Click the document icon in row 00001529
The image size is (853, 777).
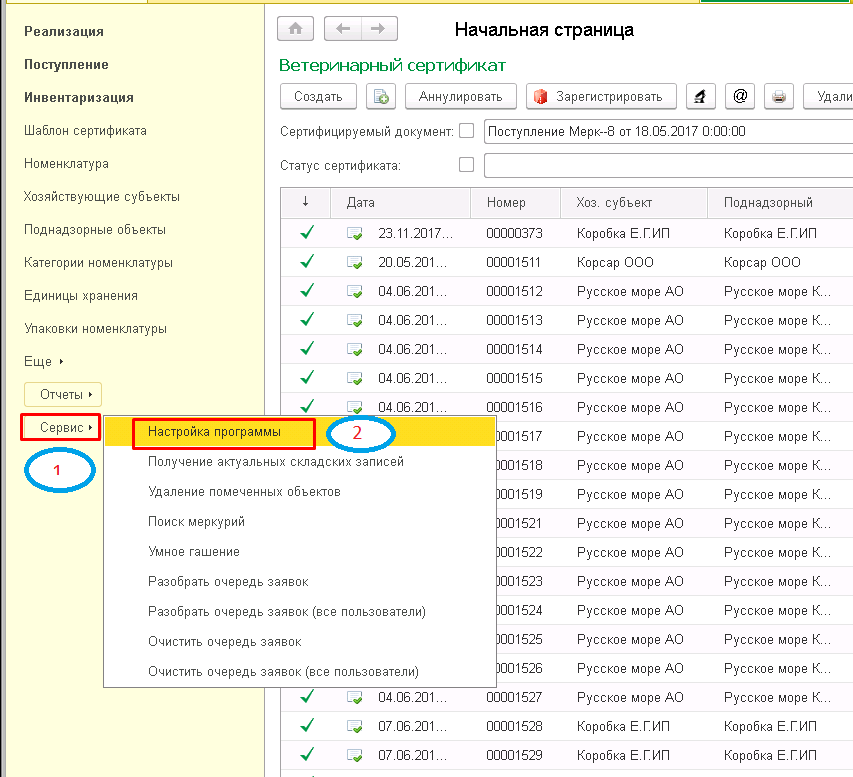[x=355, y=755]
